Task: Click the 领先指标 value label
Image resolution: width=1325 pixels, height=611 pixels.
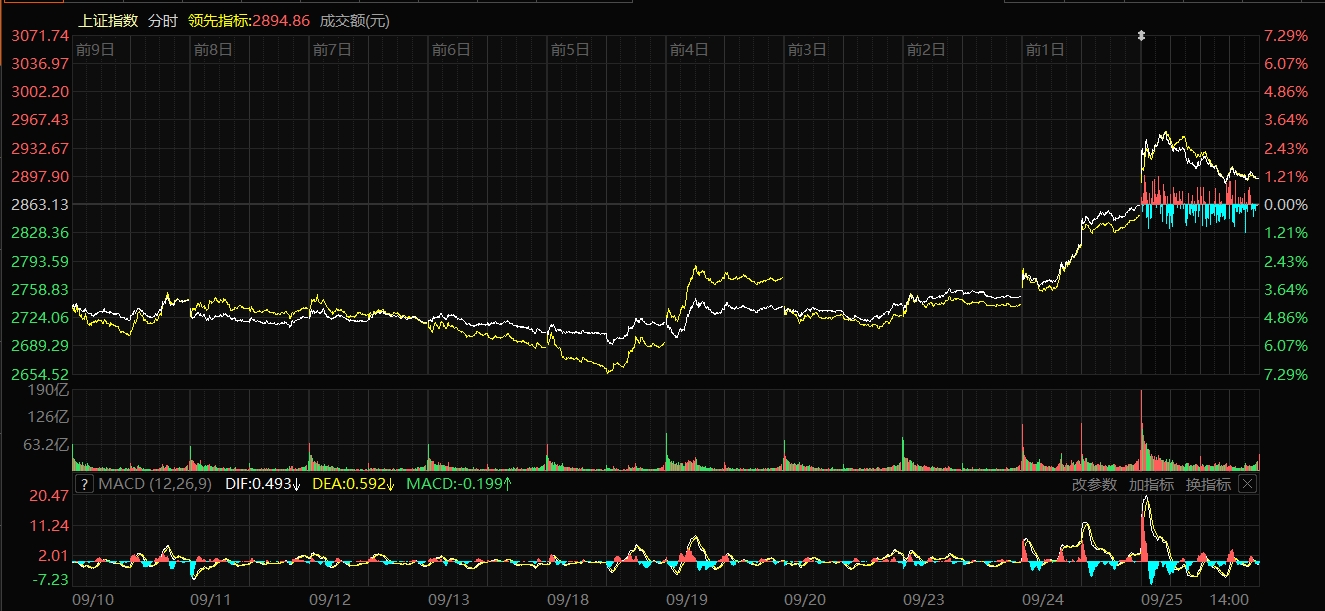Action: pyautogui.click(x=250, y=20)
